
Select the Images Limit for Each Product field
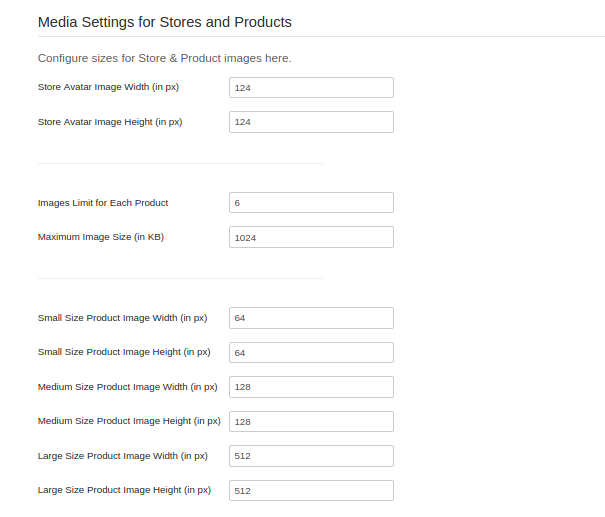coord(311,203)
